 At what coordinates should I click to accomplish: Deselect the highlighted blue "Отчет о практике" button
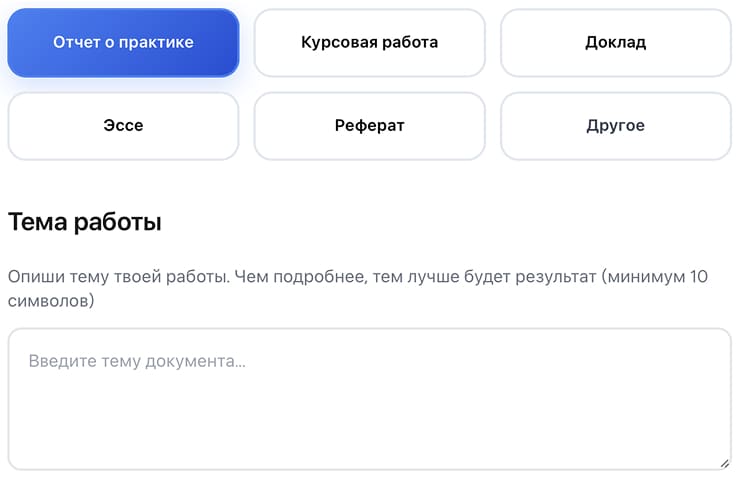[123, 43]
